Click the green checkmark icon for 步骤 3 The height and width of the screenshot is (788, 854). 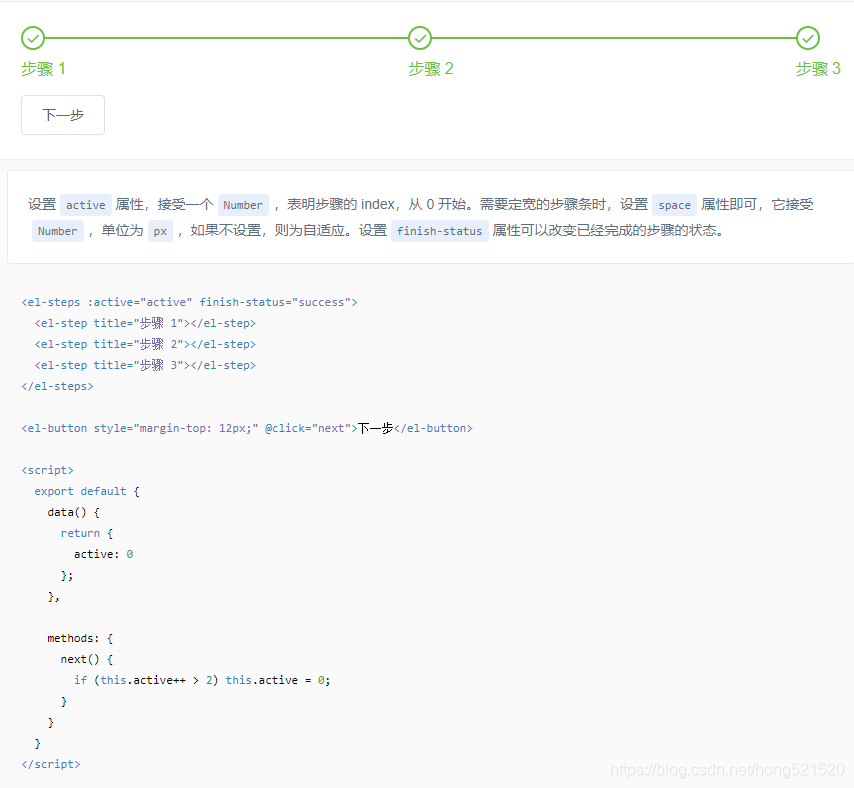pos(808,38)
